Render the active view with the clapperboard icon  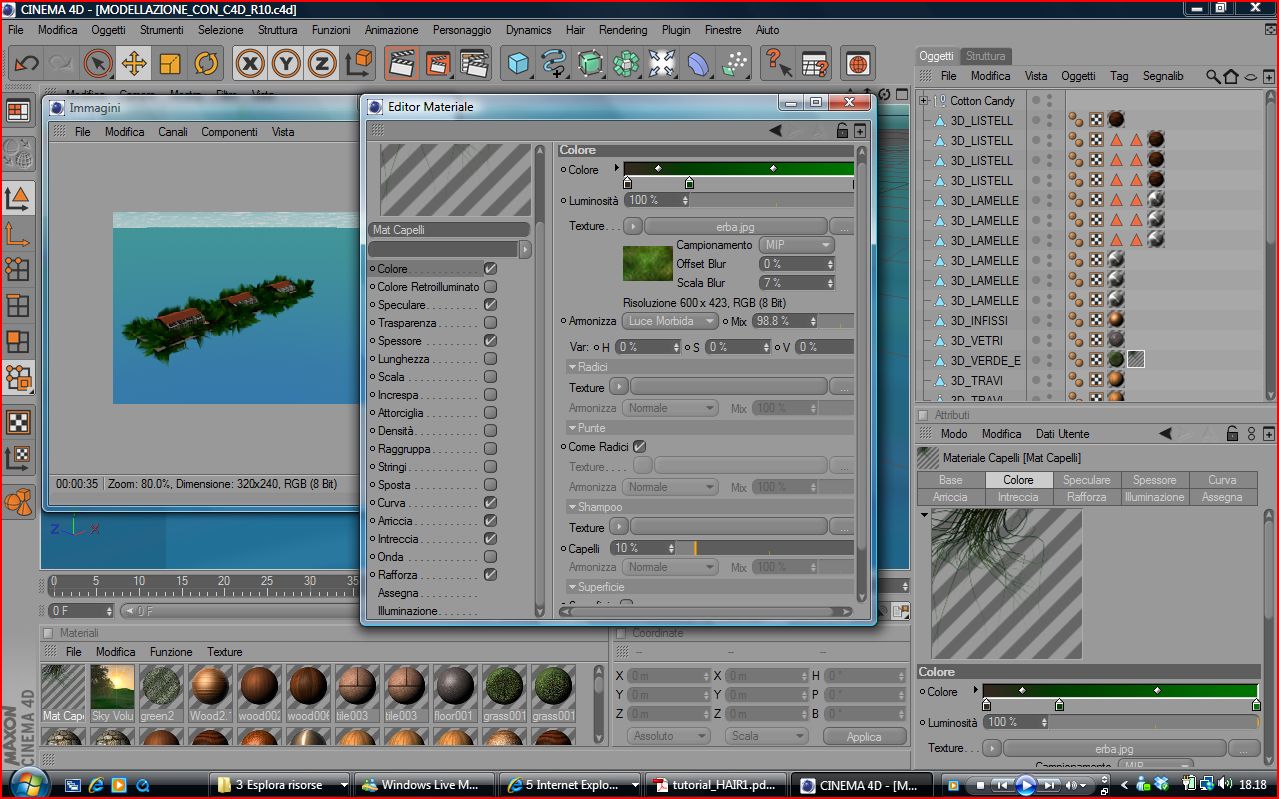pos(401,64)
